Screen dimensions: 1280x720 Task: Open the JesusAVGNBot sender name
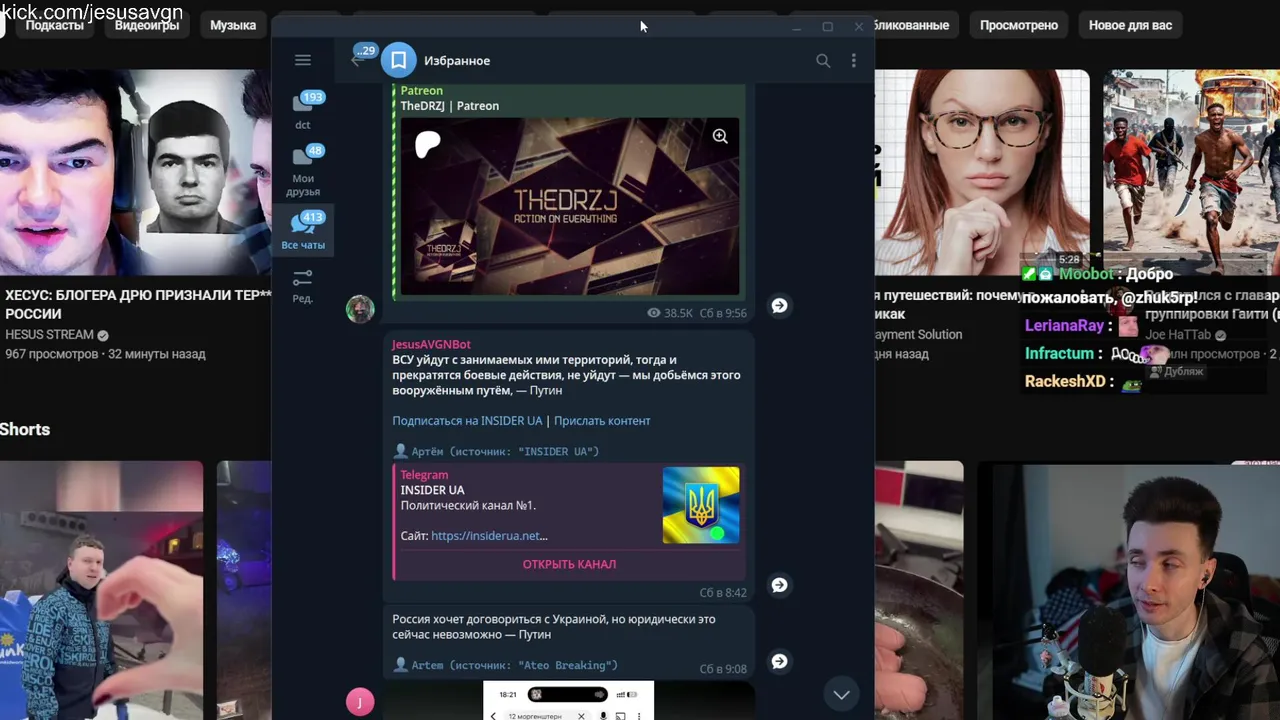click(x=431, y=344)
